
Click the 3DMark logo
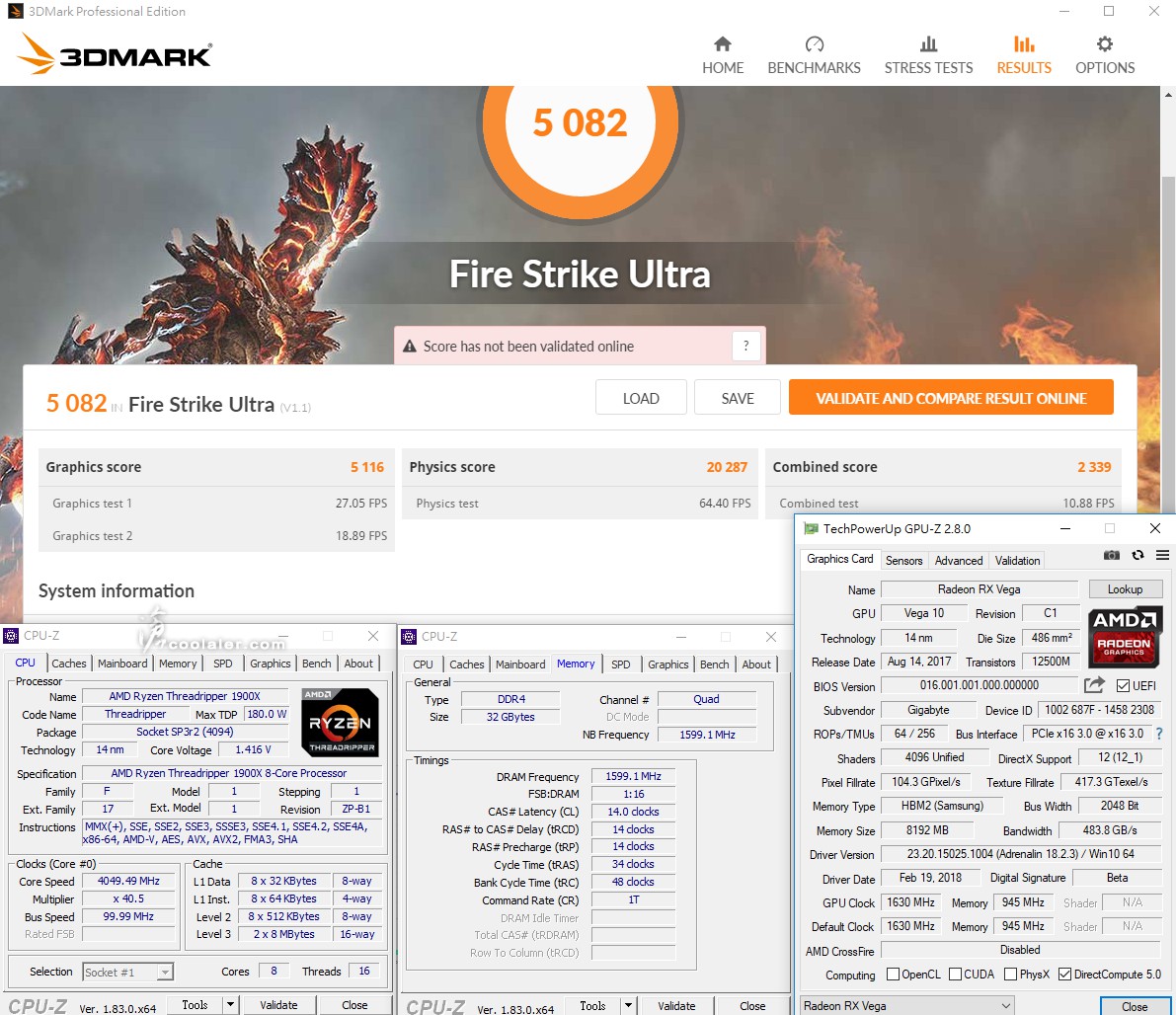point(114,54)
